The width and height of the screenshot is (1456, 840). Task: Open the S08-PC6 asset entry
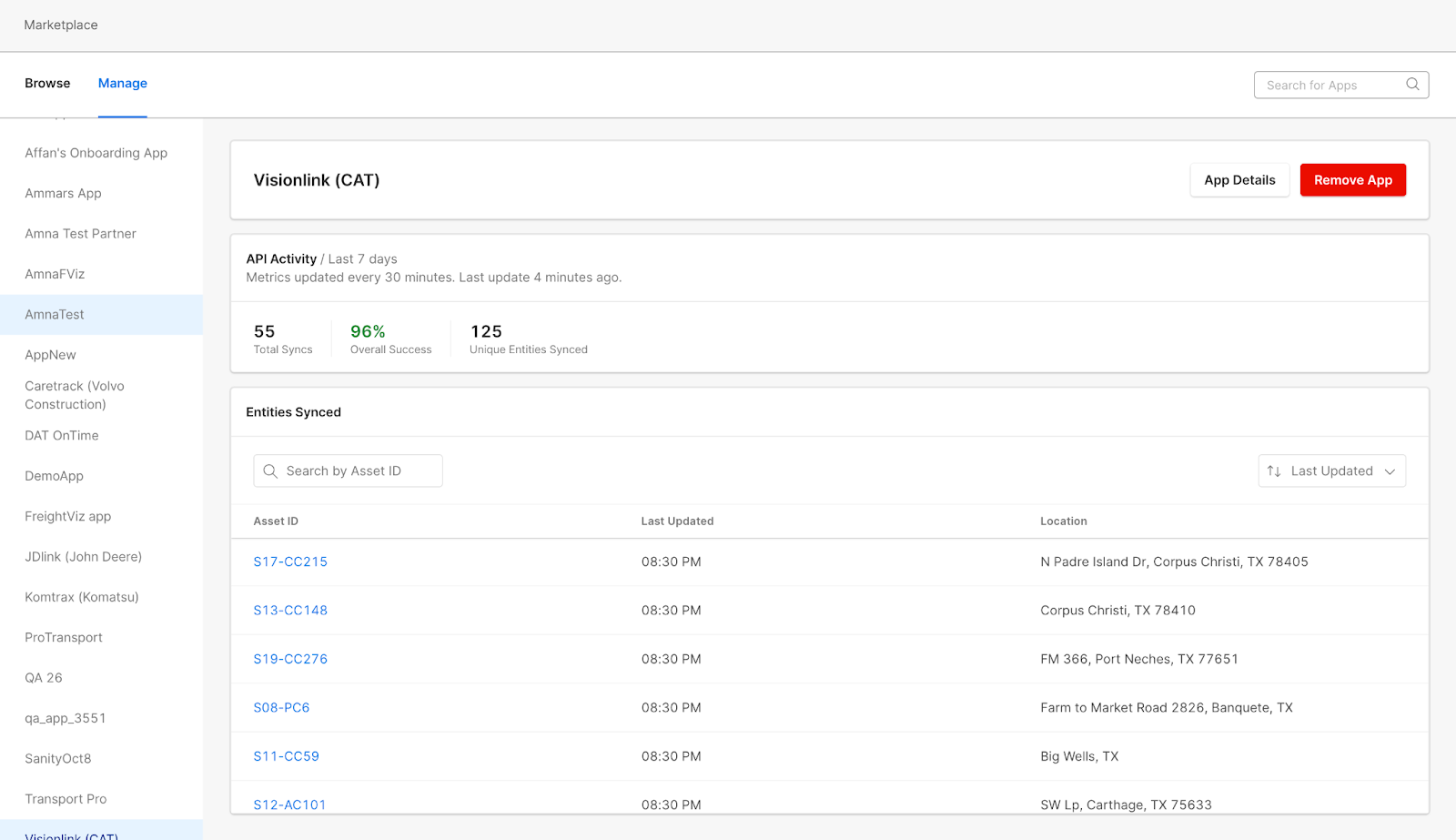(x=281, y=708)
